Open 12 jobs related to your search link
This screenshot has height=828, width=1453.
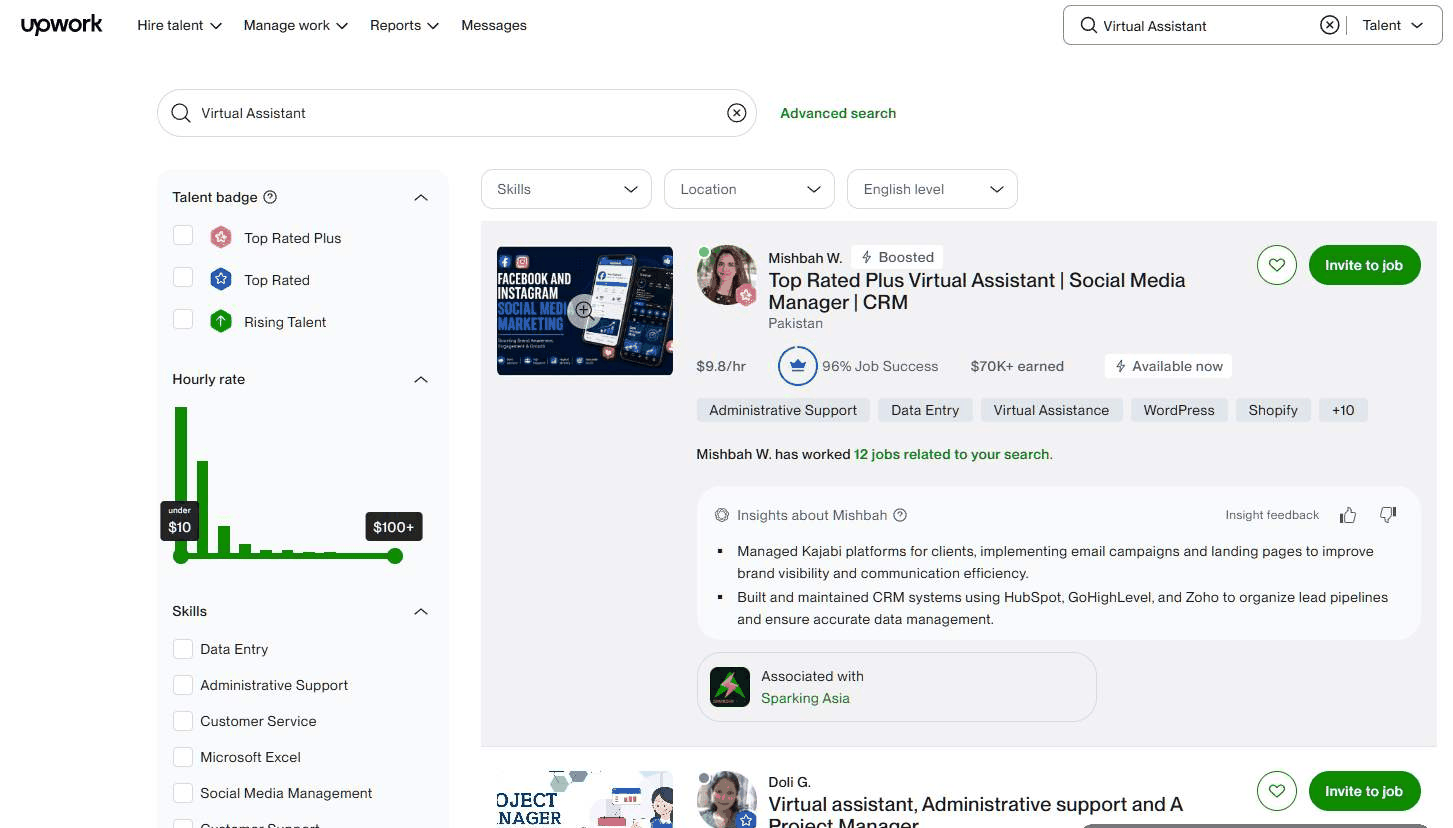[952, 454]
